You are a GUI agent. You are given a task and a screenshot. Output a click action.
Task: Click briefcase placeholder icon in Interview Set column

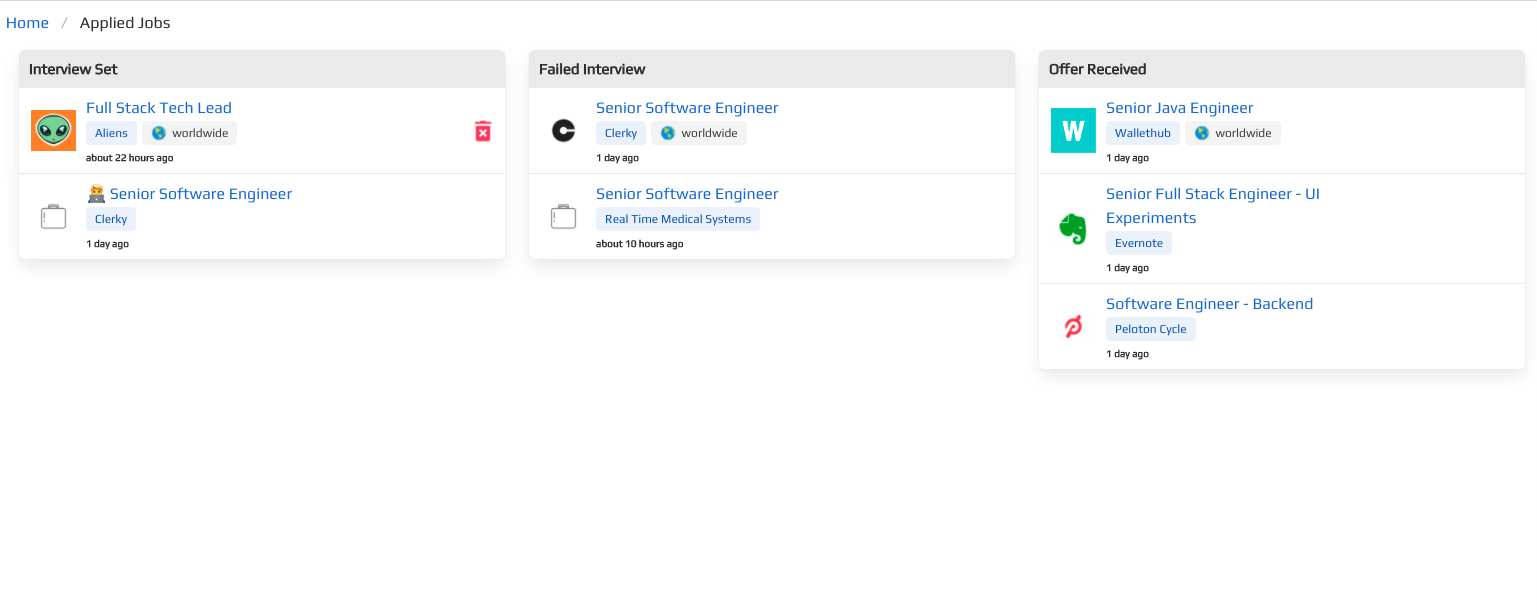tap(53, 217)
